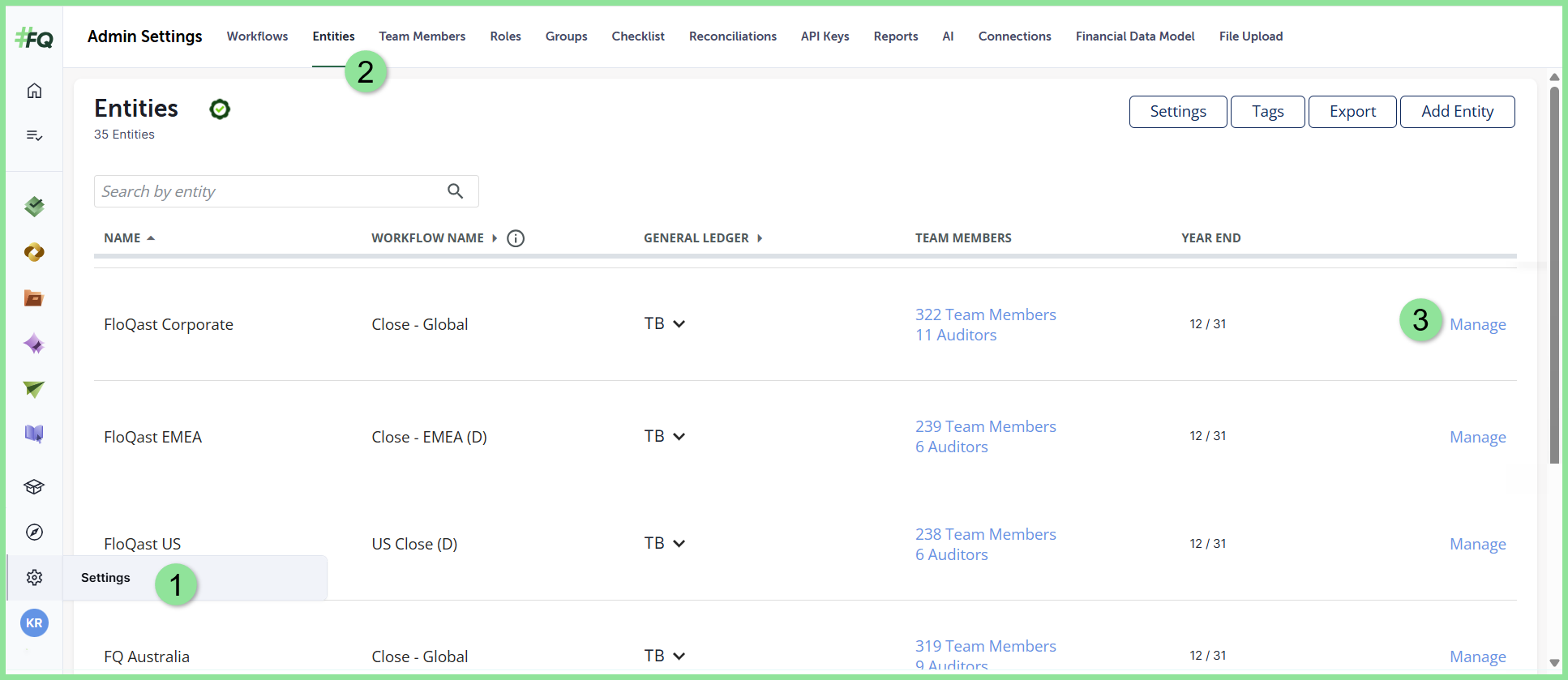The width and height of the screenshot is (1568, 680).
Task: Open the Team Members tab
Action: (x=422, y=36)
